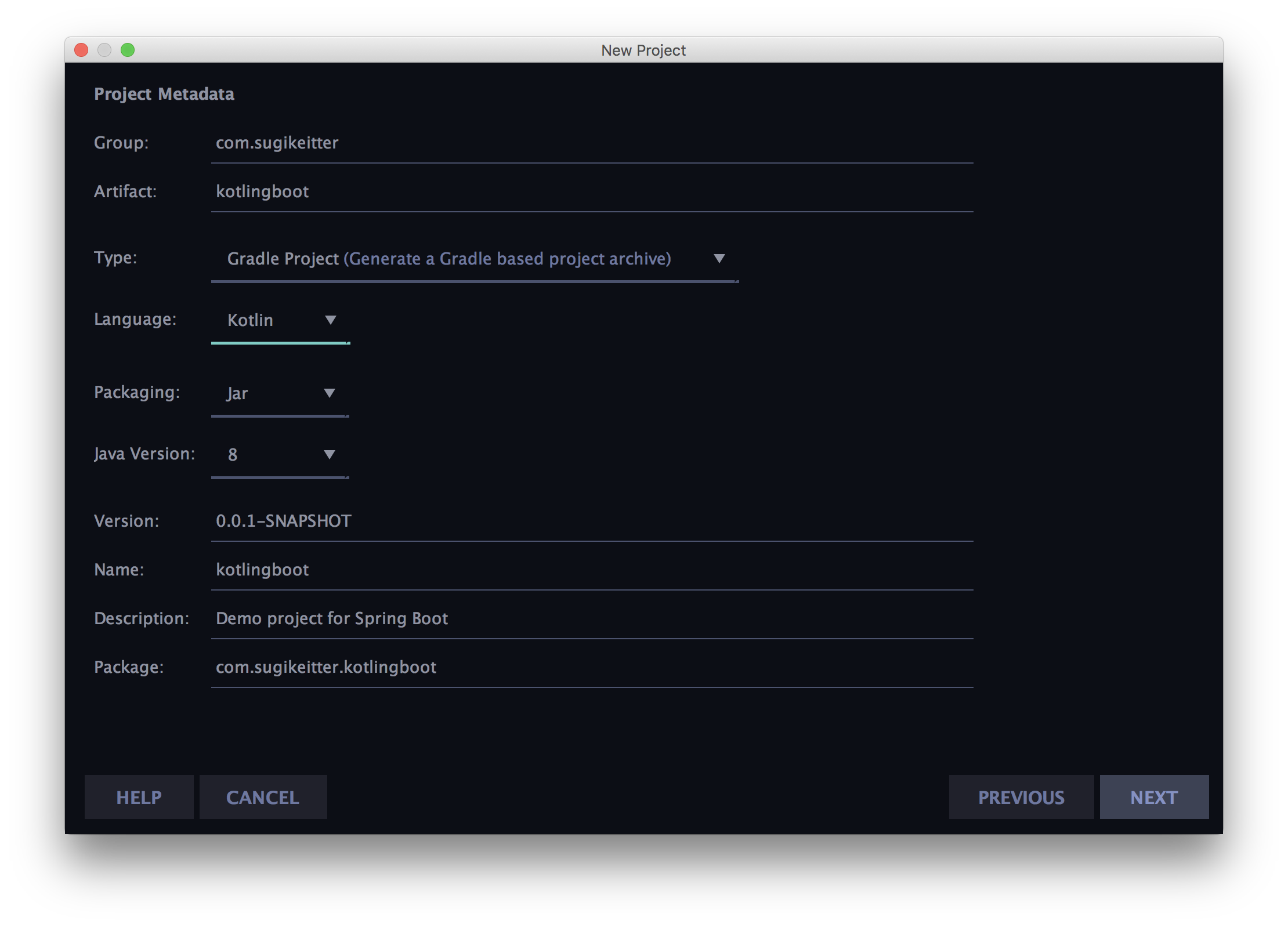Click the New Project title bar text
The image size is (1288, 927).
(644, 50)
